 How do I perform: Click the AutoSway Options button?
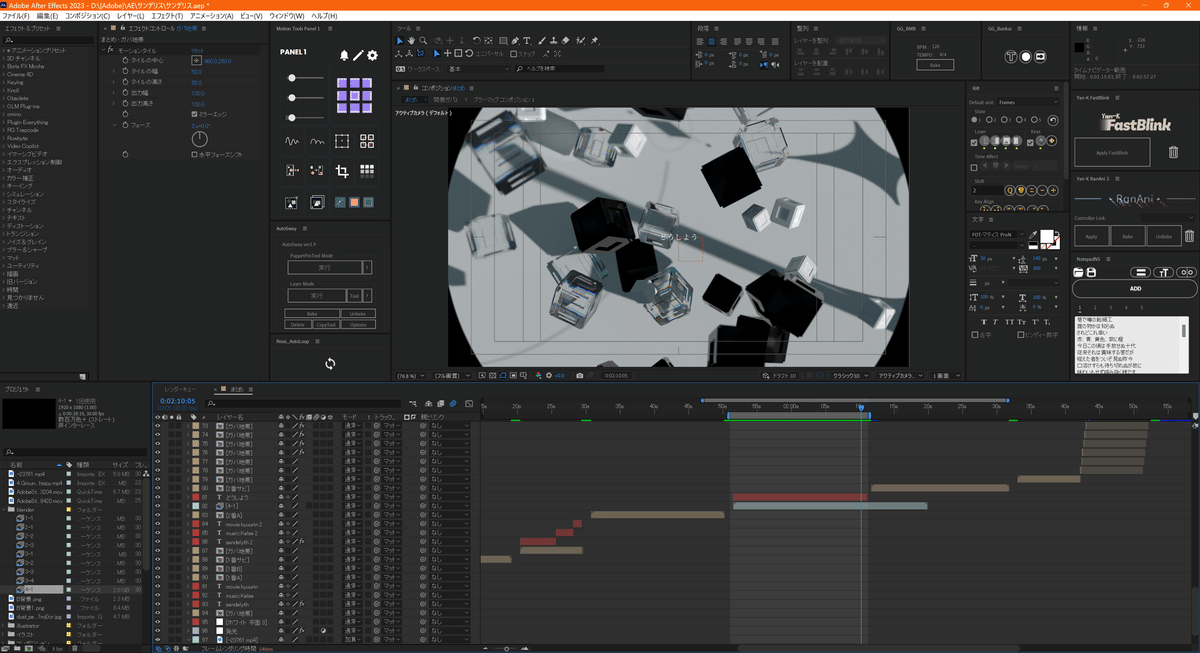(x=358, y=325)
